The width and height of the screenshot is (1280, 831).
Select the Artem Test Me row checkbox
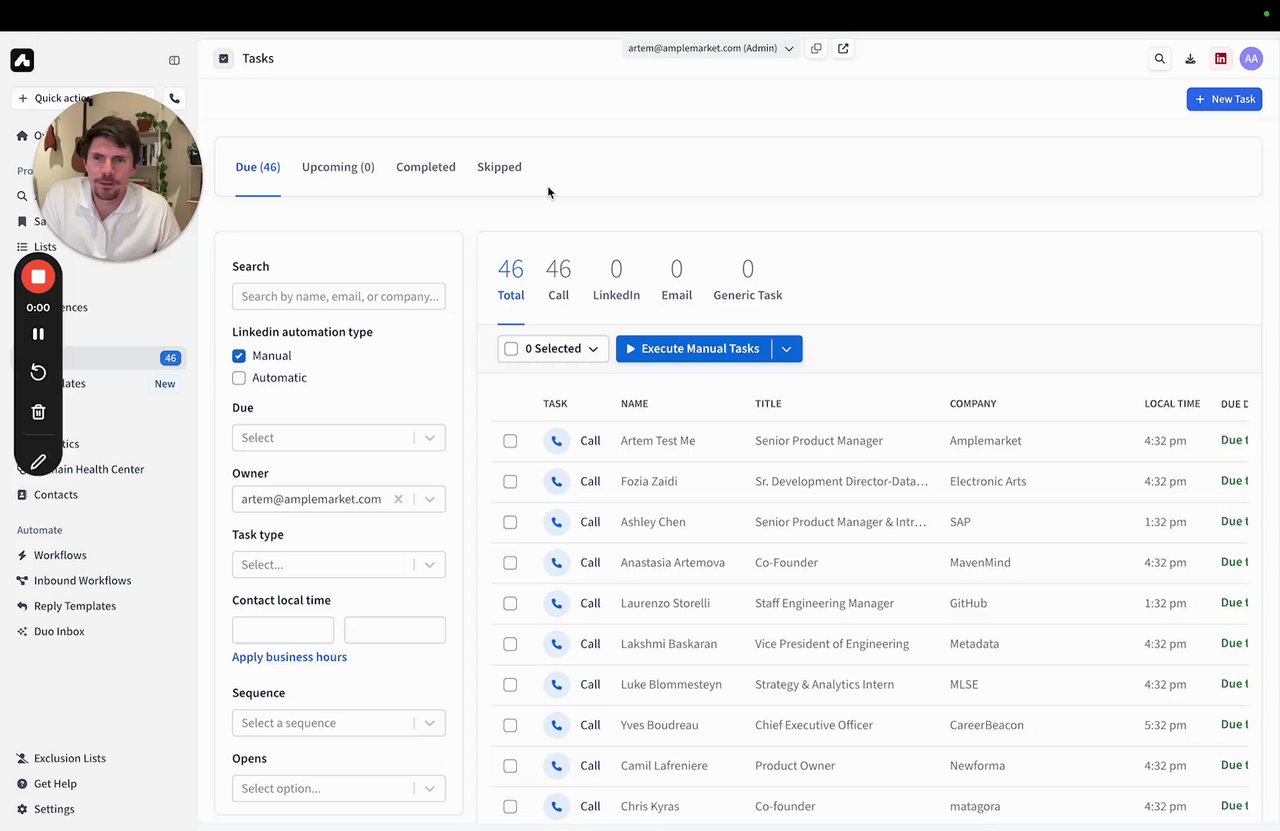click(510, 441)
